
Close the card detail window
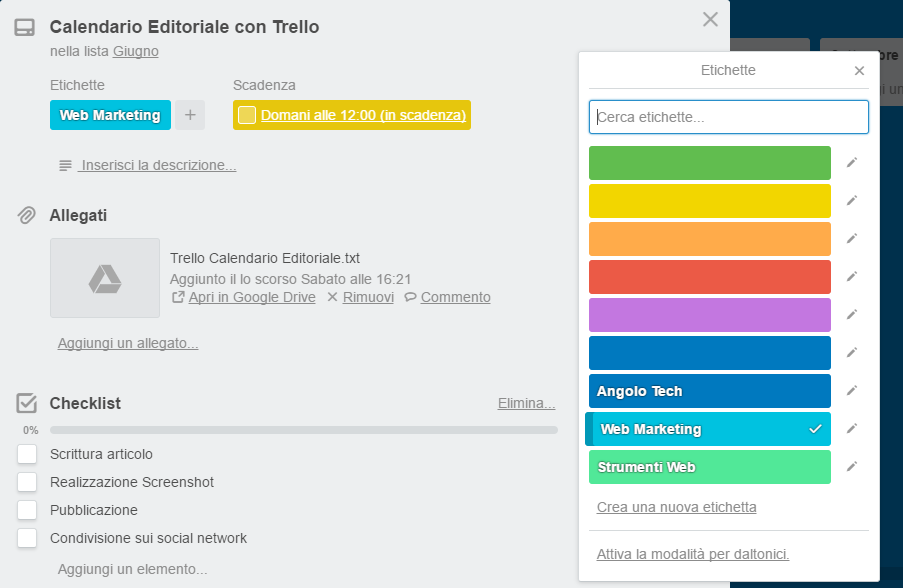point(710,20)
